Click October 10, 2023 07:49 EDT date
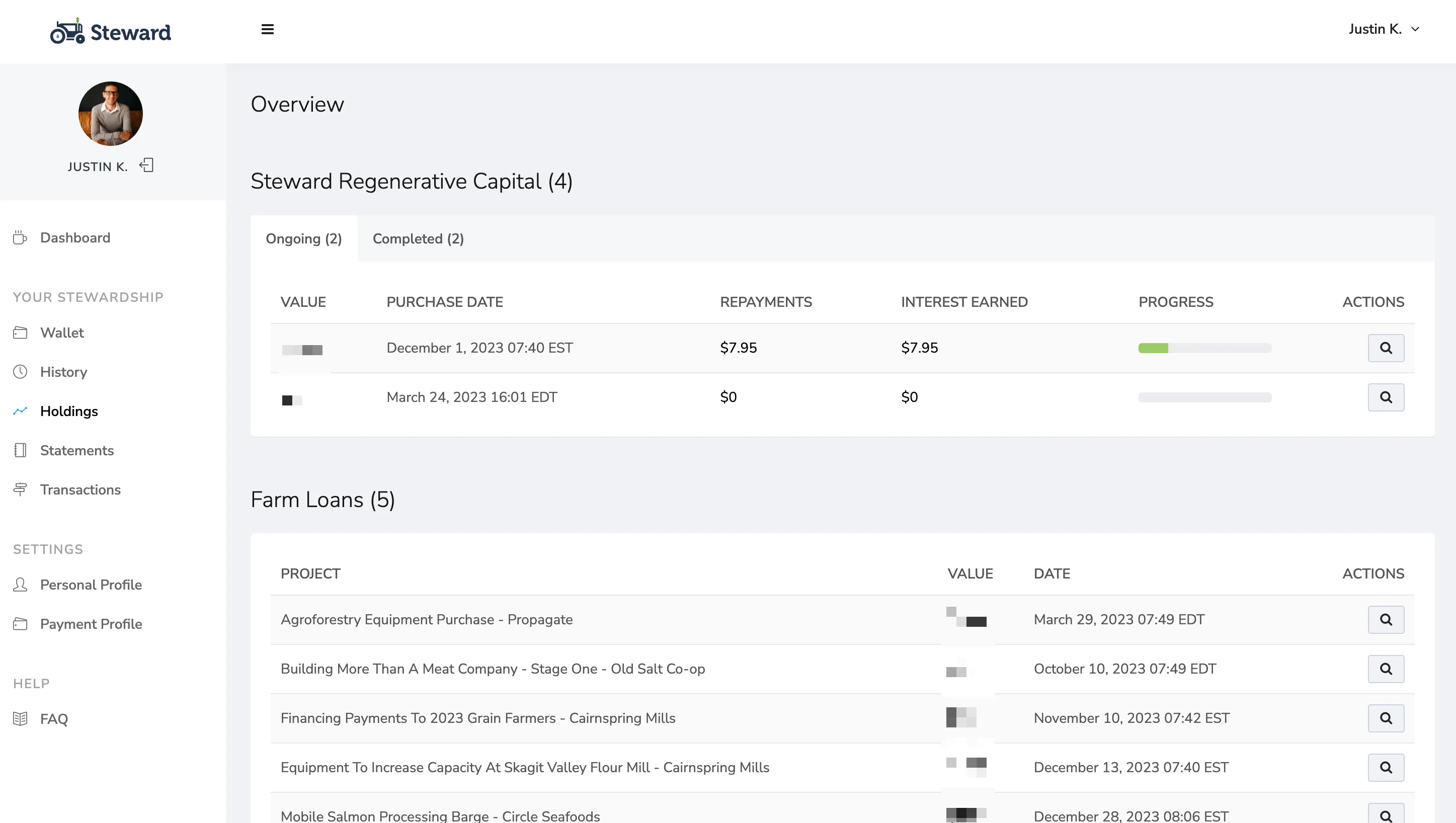1456x823 pixels. pyautogui.click(x=1124, y=669)
